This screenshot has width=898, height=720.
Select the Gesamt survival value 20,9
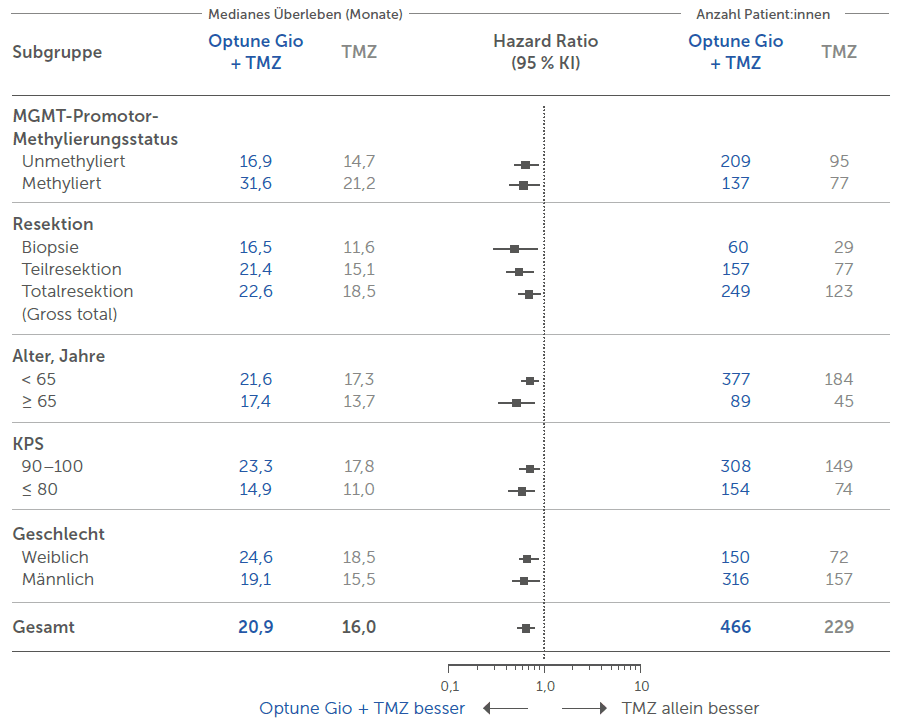coord(256,627)
